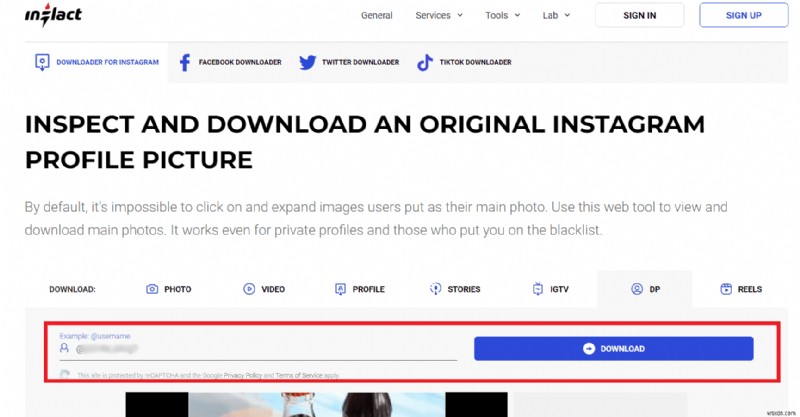Screen dimensions: 800x417
Task: Click the Reels icon
Action: coord(726,289)
